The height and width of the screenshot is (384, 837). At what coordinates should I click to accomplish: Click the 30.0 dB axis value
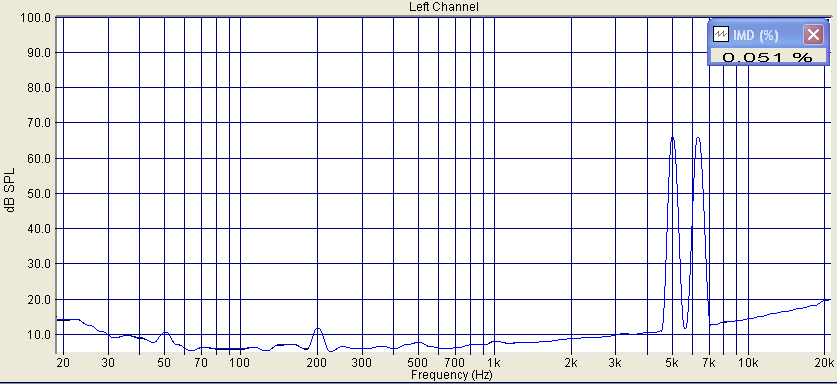(x=38, y=264)
